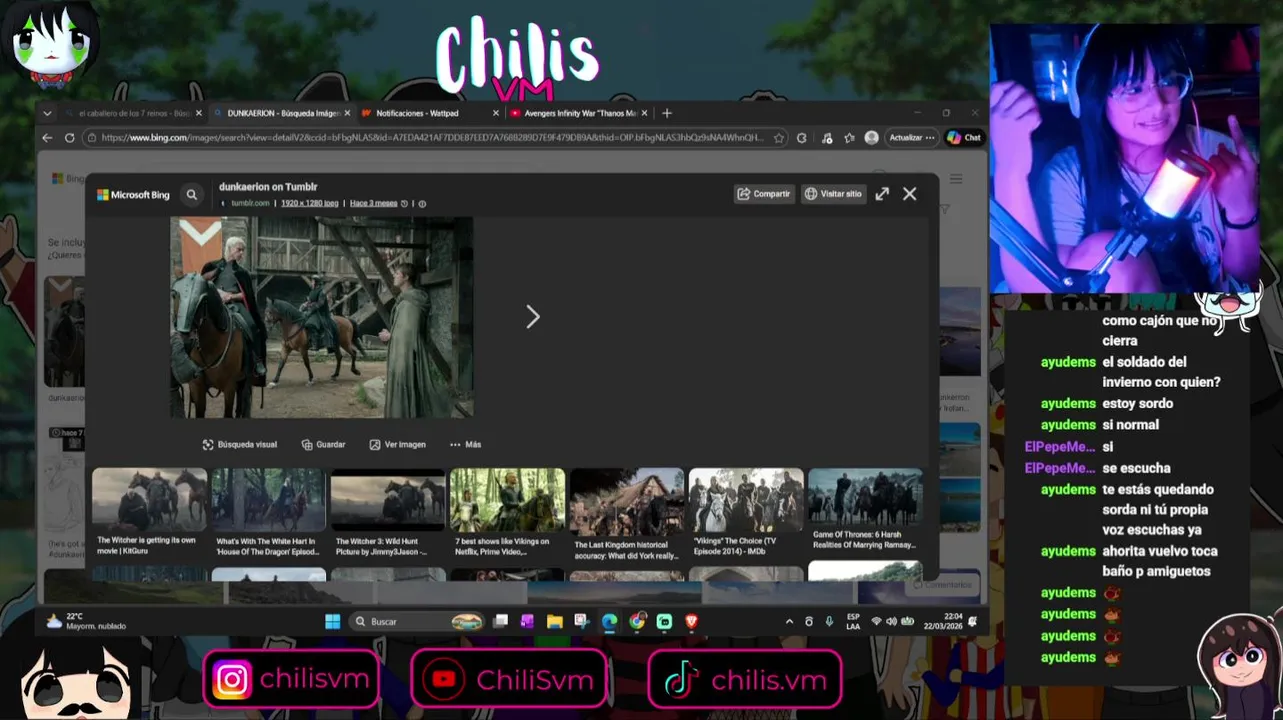Open the tumblr.com source link
Screen dimensions: 1283x720
point(250,203)
